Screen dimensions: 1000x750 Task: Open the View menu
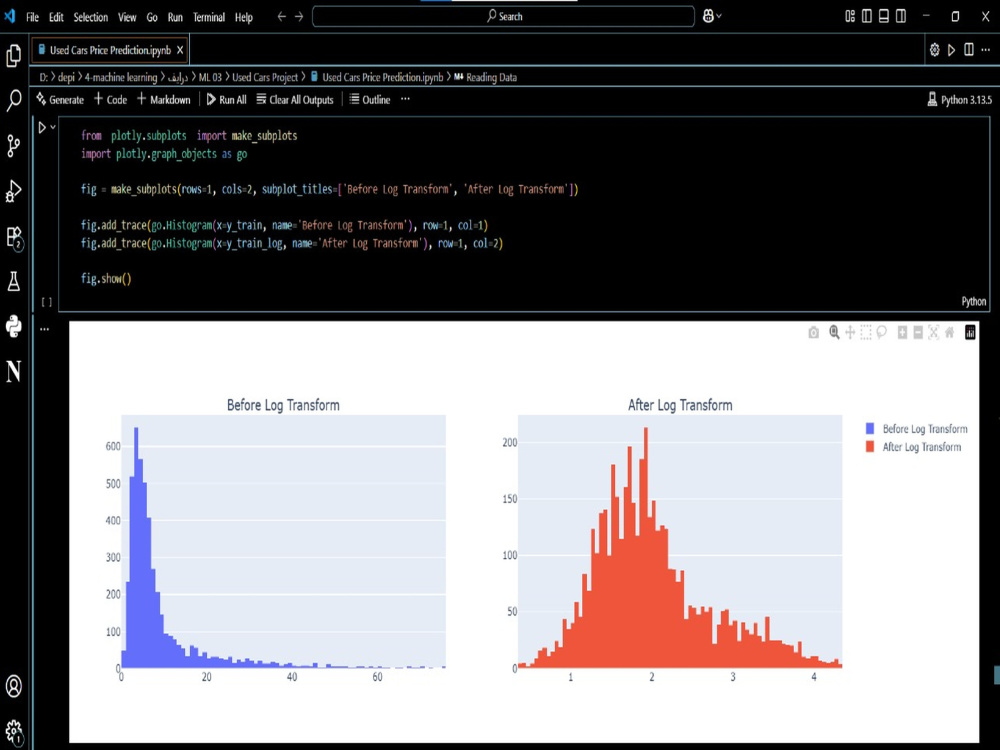click(127, 17)
